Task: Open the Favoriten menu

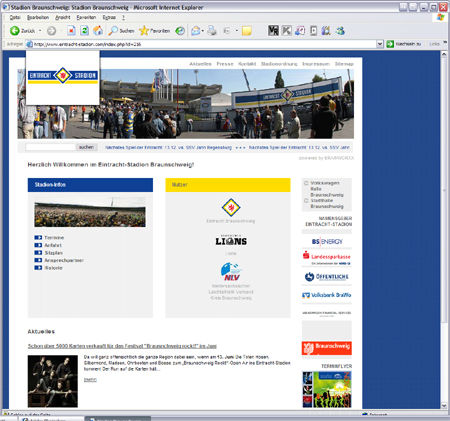Action: (x=86, y=17)
